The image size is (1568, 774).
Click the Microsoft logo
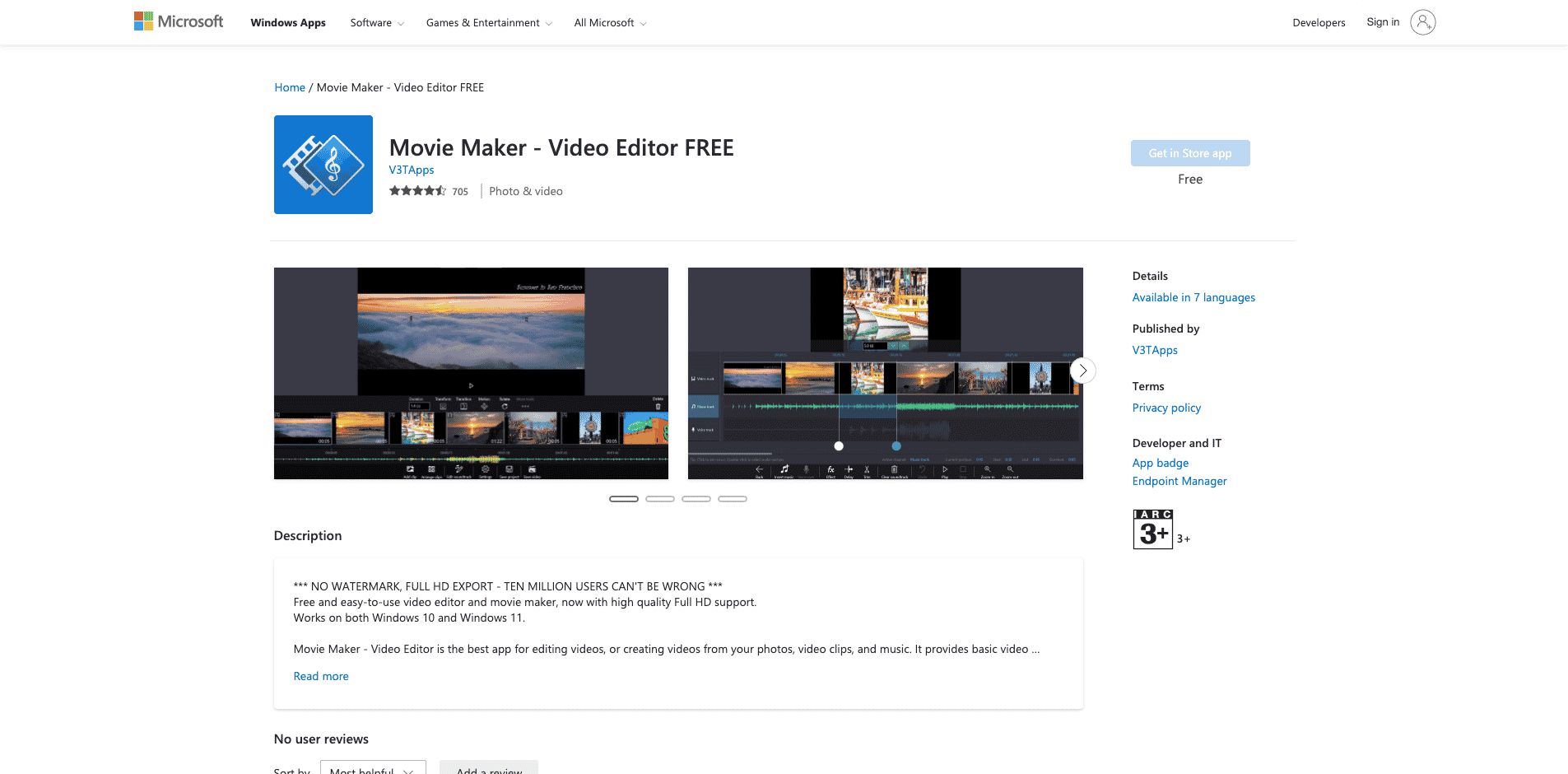[179, 21]
